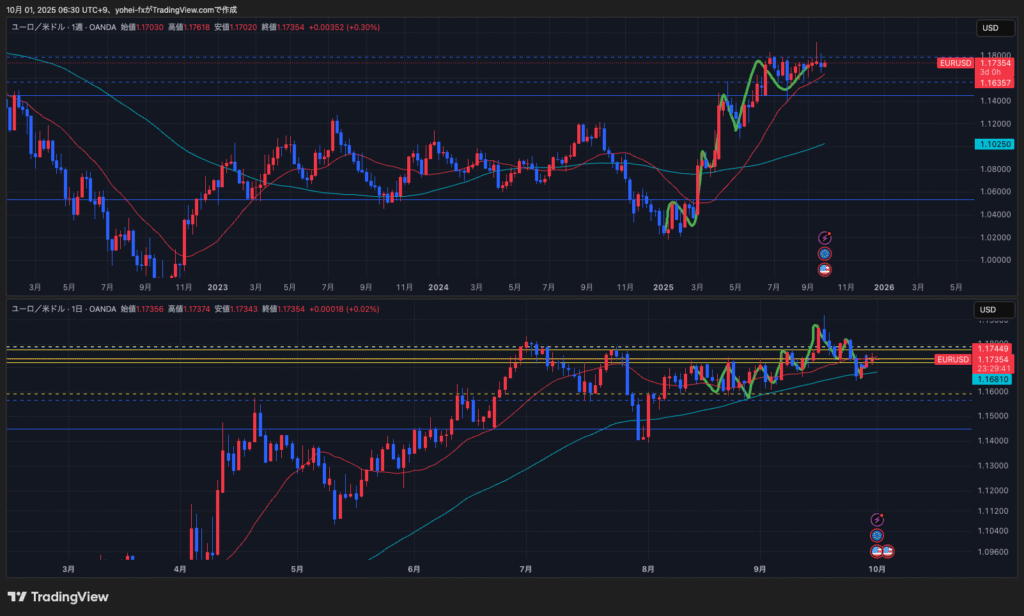Viewport: 1024px width, 616px height.
Task: Click the teal 1.10250 moving average price tag
Action: coord(996,145)
